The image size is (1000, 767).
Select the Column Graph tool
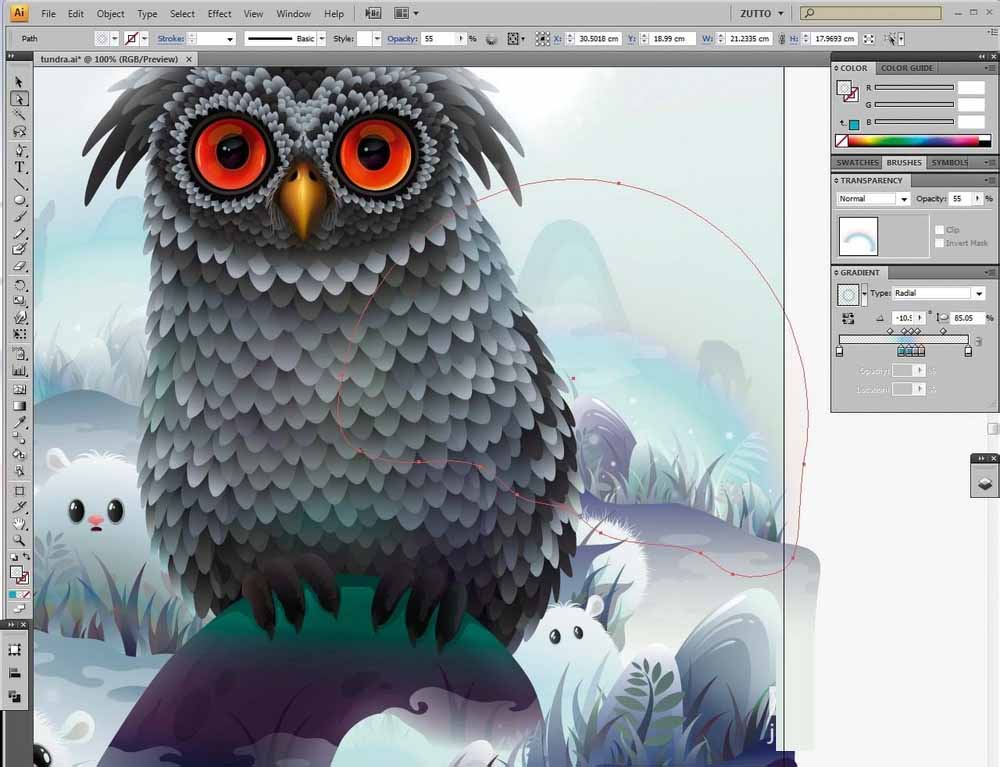click(x=19, y=370)
